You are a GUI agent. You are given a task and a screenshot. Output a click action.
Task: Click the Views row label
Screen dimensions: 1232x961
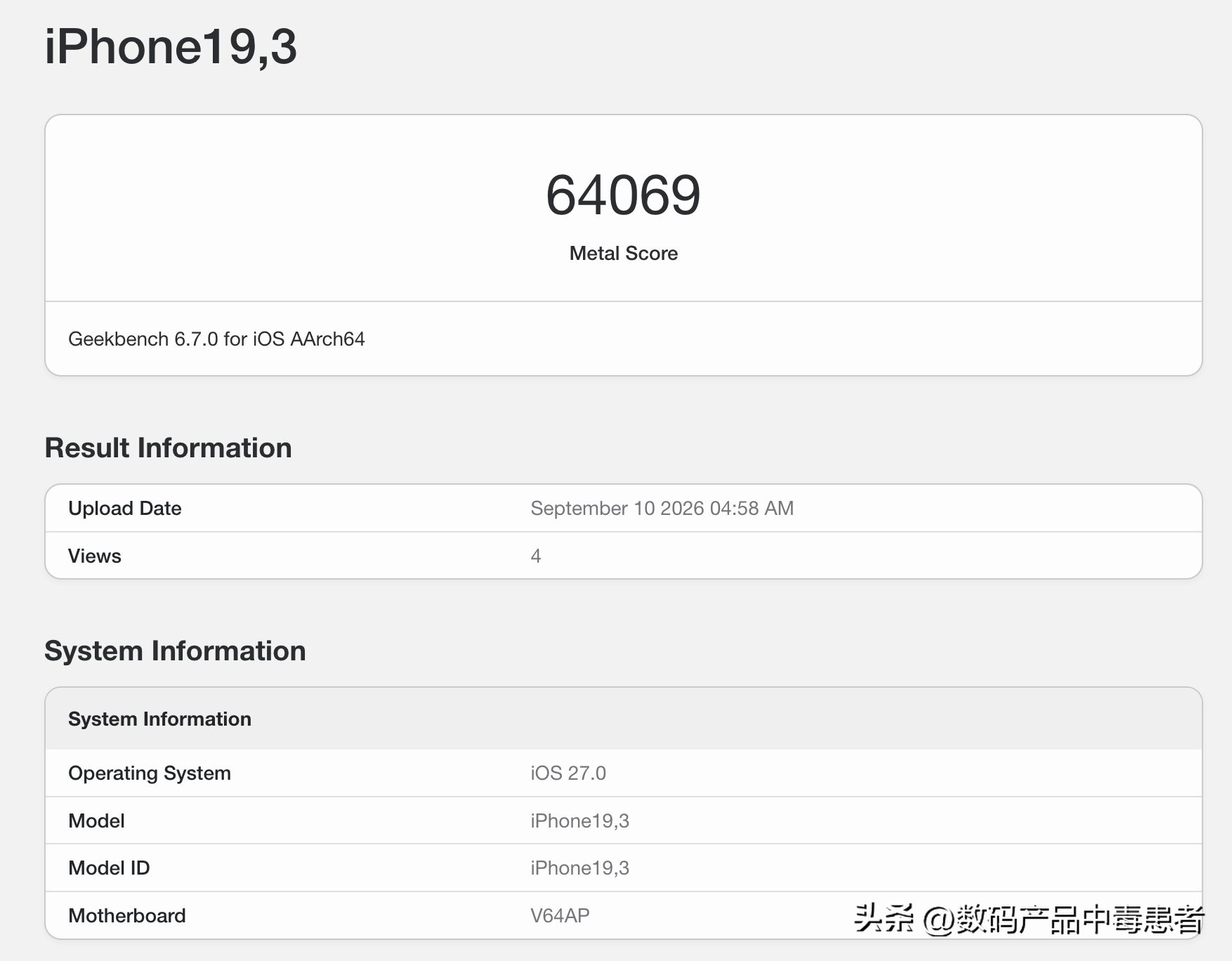pos(94,556)
